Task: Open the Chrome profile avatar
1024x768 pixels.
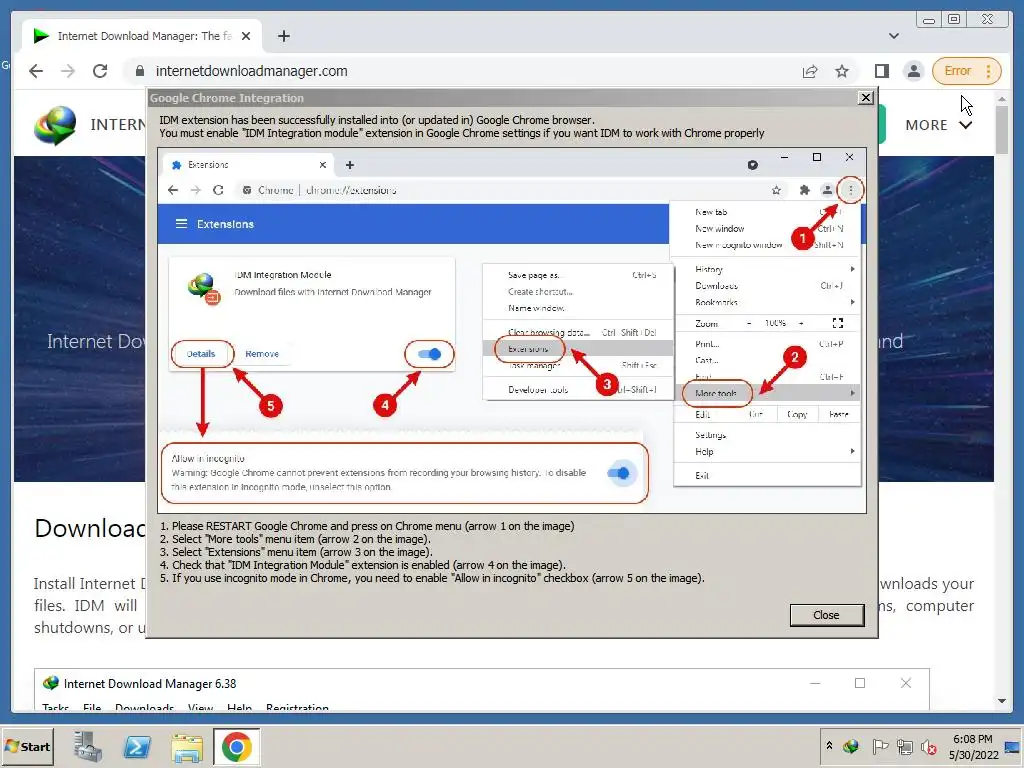Action: point(914,71)
